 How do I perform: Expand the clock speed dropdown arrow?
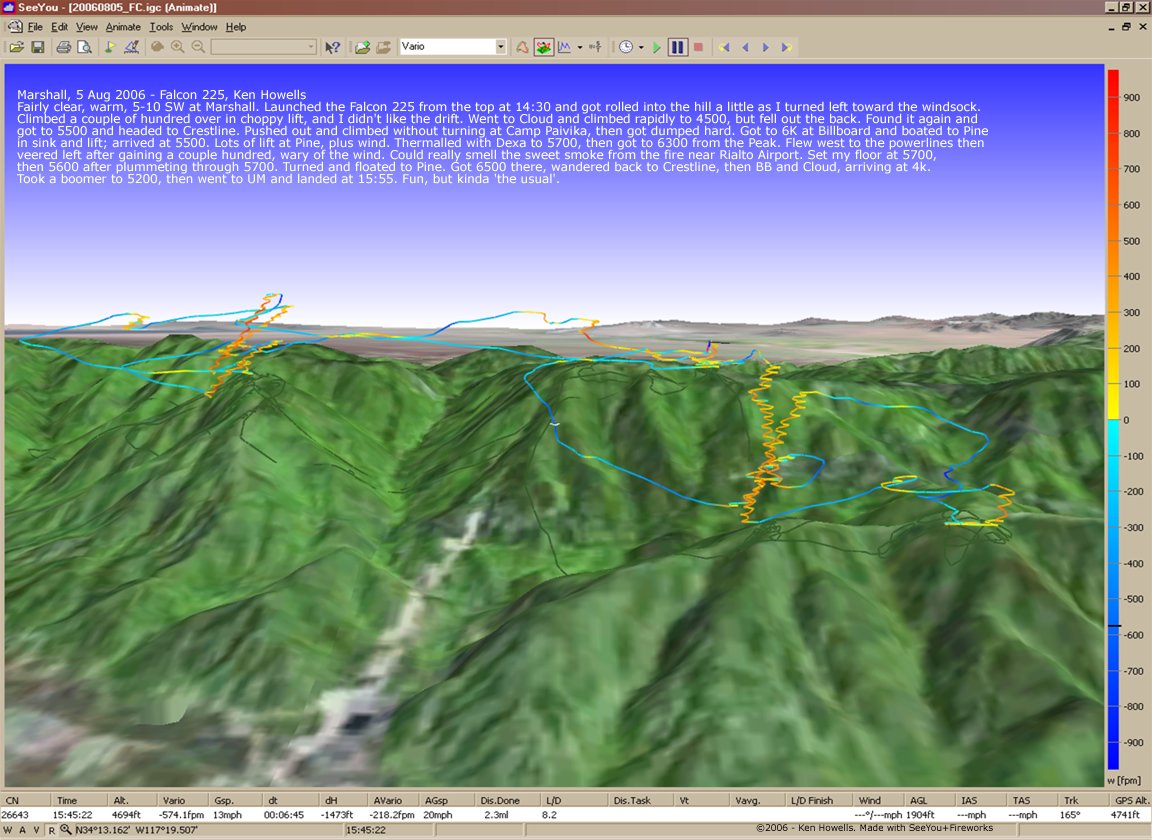(641, 47)
